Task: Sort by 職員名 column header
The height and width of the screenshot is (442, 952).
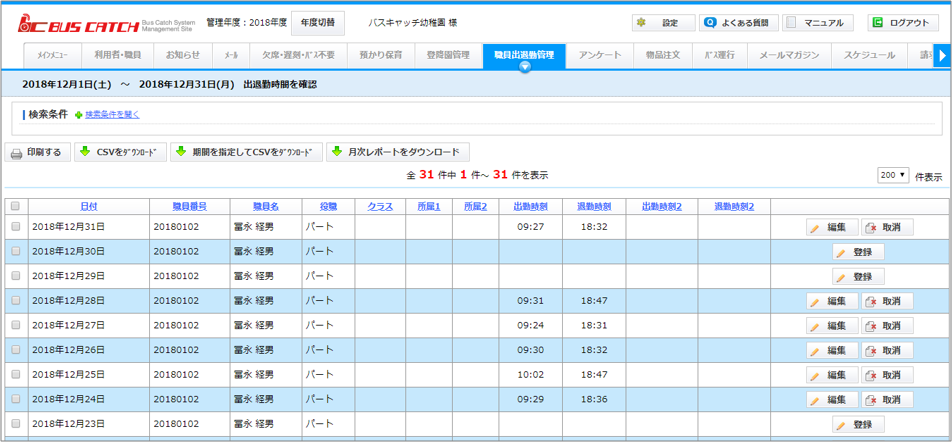Action: [x=266, y=206]
